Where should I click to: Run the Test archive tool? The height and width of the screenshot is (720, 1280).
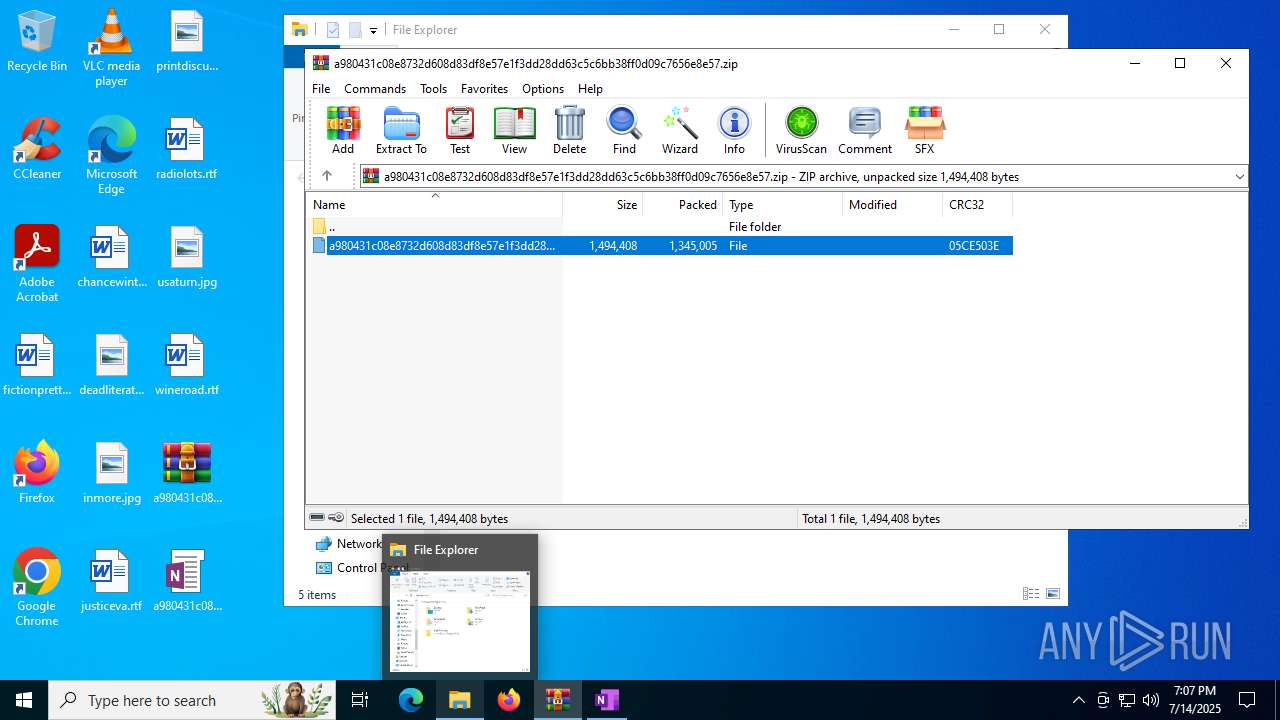460,131
